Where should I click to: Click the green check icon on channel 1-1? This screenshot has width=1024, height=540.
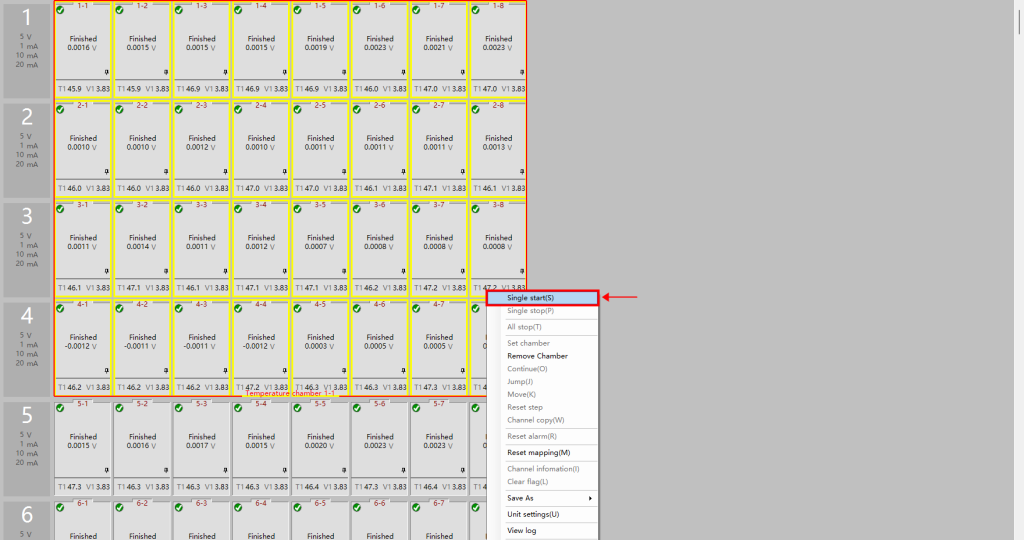(x=60, y=9)
